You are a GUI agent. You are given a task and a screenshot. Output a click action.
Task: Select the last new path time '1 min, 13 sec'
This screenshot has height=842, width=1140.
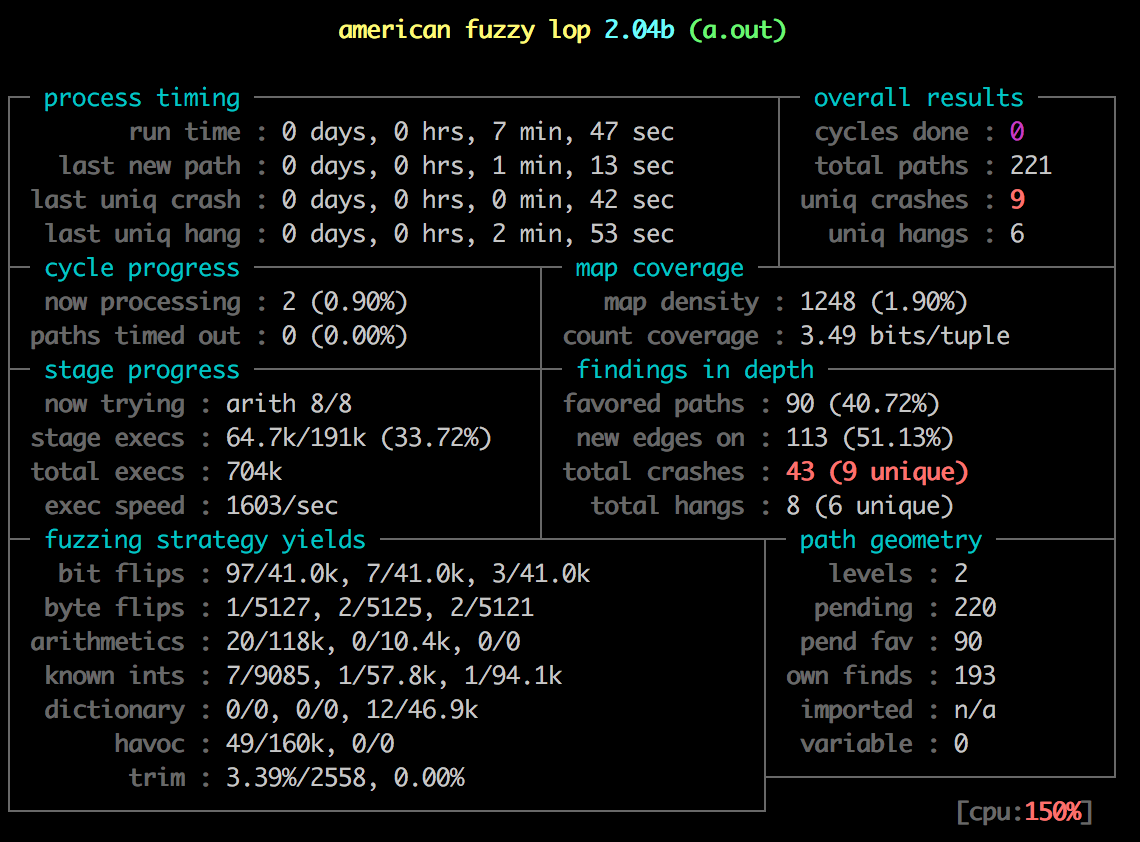(583, 167)
